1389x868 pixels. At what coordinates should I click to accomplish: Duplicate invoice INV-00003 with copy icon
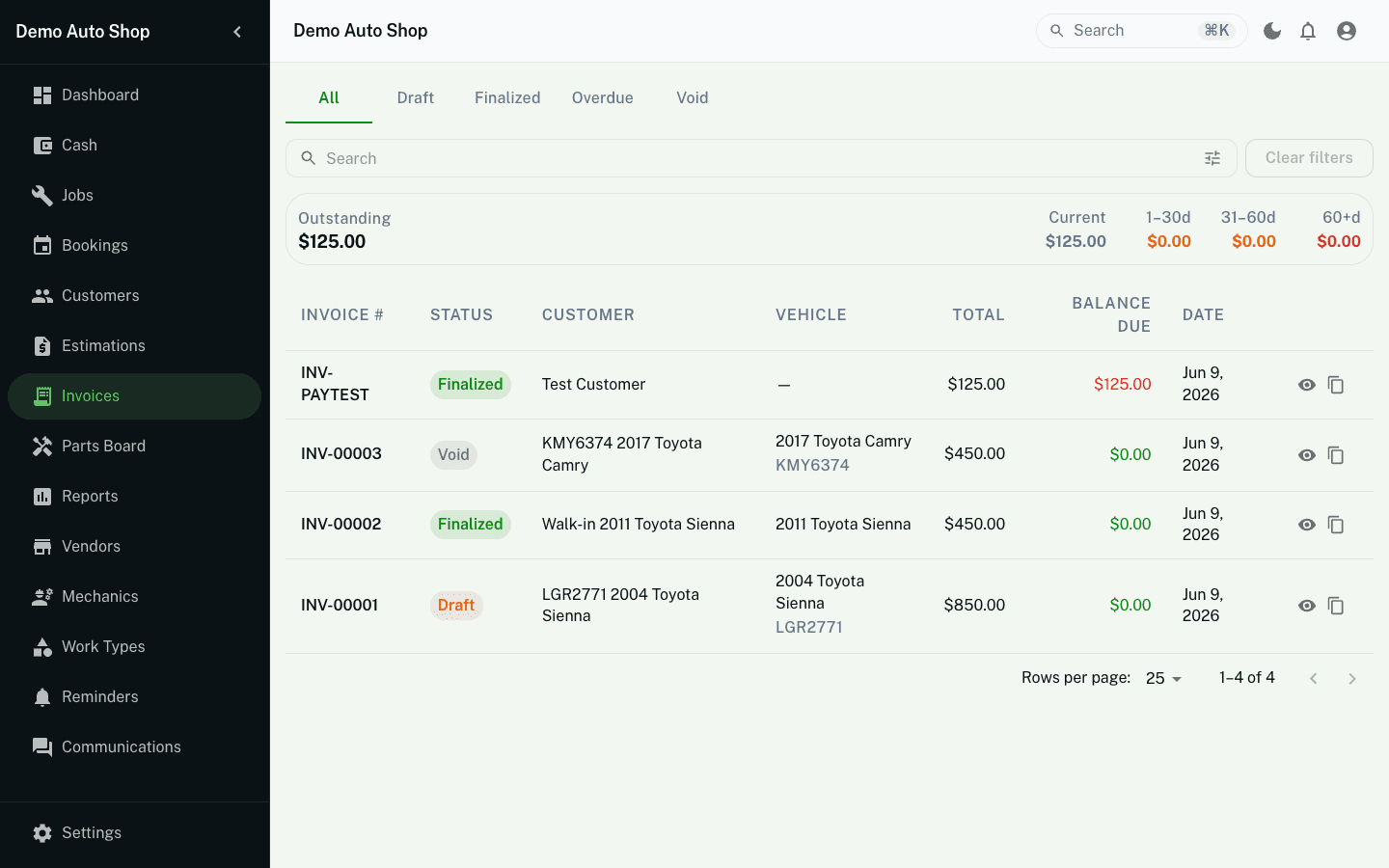(1336, 455)
